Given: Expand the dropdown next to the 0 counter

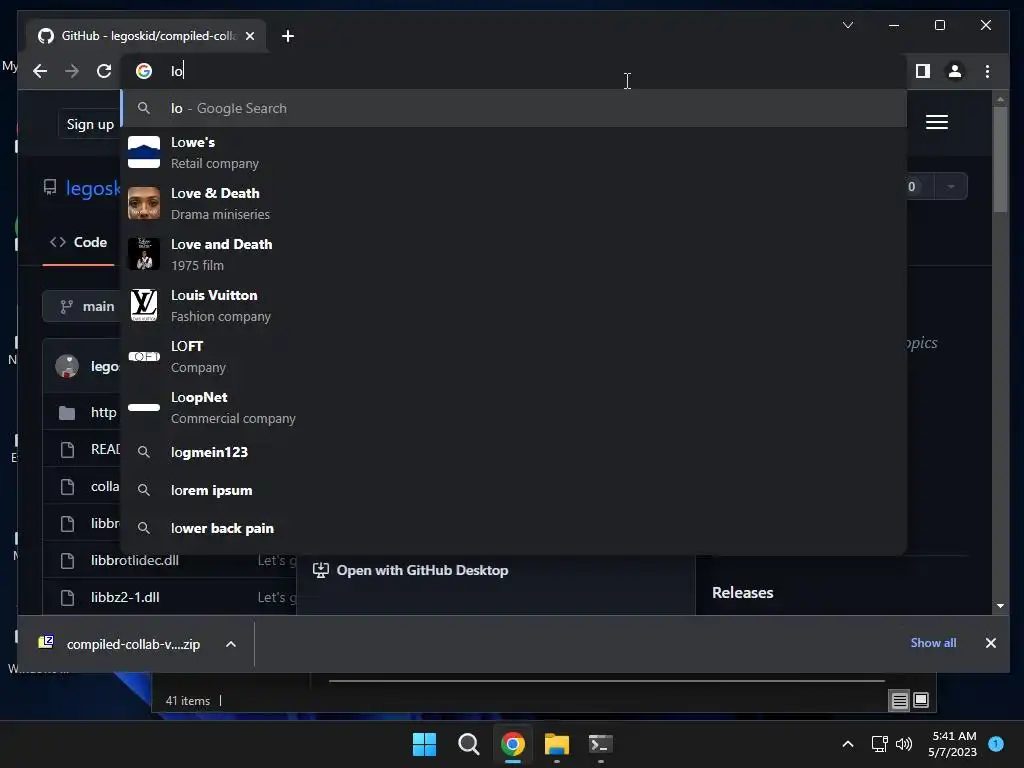Looking at the screenshot, I should [951, 187].
